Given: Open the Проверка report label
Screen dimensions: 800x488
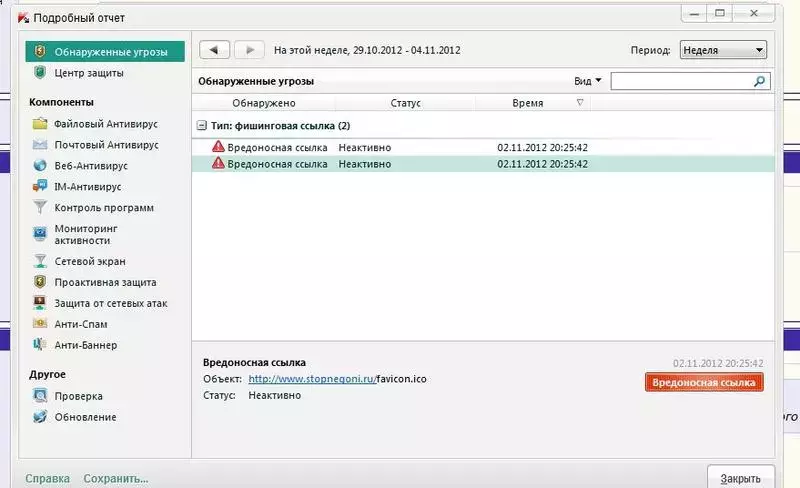Looking at the screenshot, I should pyautogui.click(x=79, y=396).
